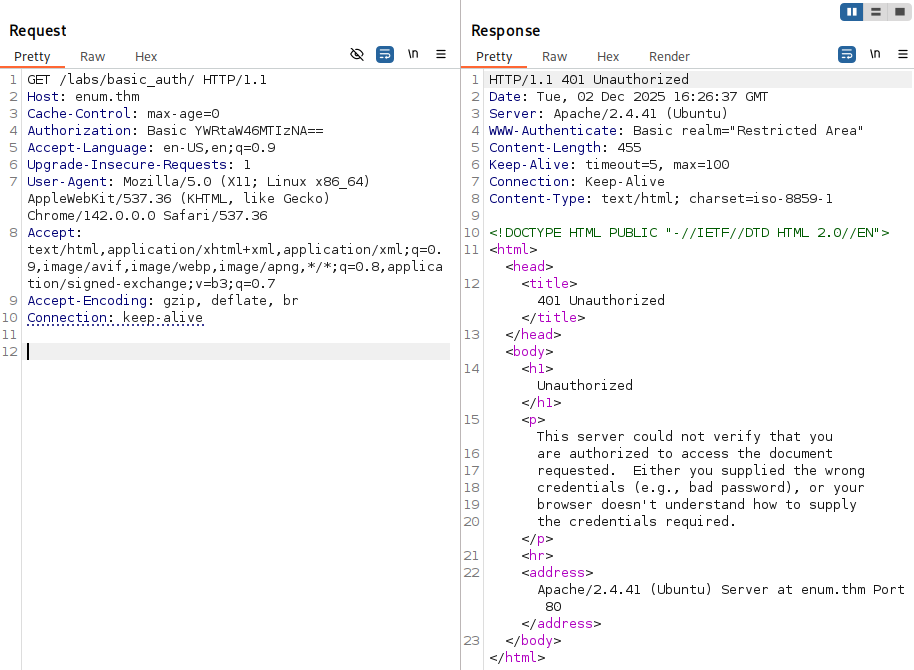Open the Response Render tab
The width and height of the screenshot is (914, 670).
click(x=669, y=57)
